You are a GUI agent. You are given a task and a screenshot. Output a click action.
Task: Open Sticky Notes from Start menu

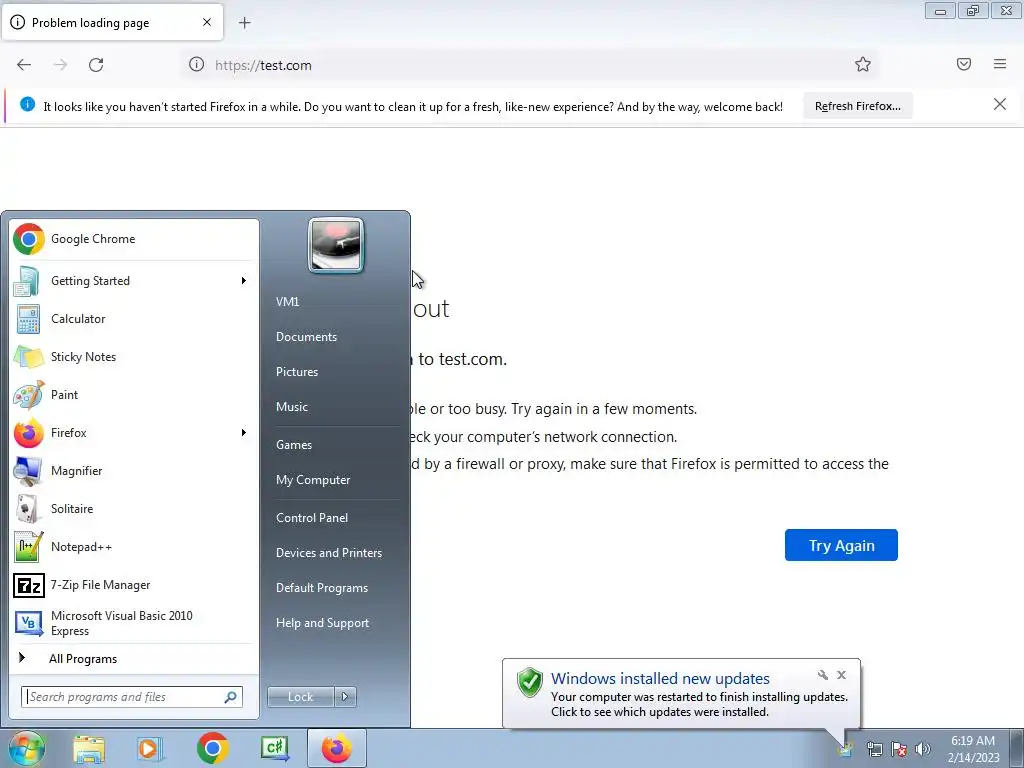click(135, 357)
